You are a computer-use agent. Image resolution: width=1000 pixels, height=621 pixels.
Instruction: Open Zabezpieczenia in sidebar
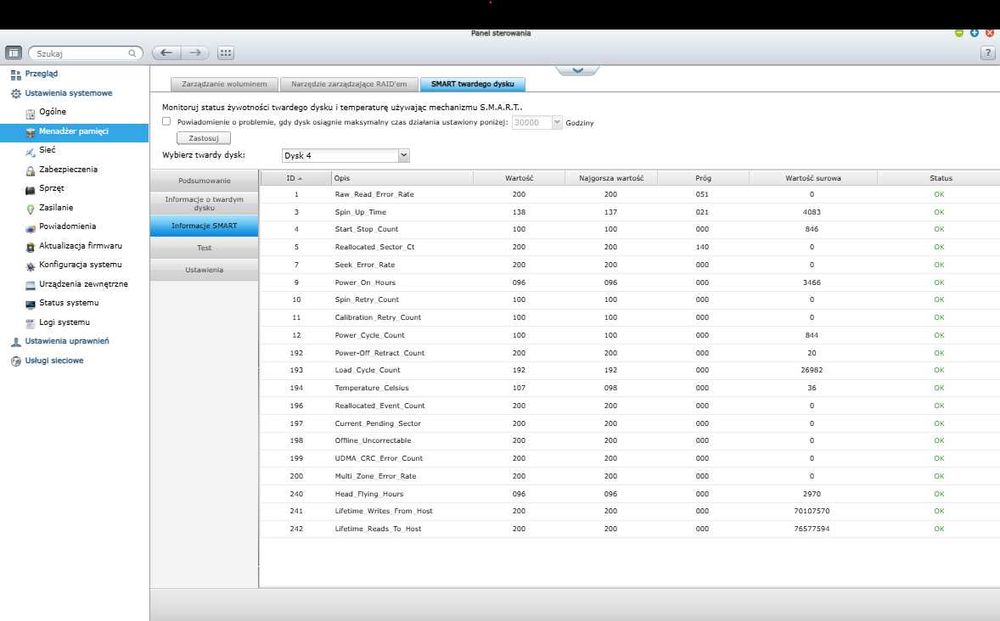point(68,170)
